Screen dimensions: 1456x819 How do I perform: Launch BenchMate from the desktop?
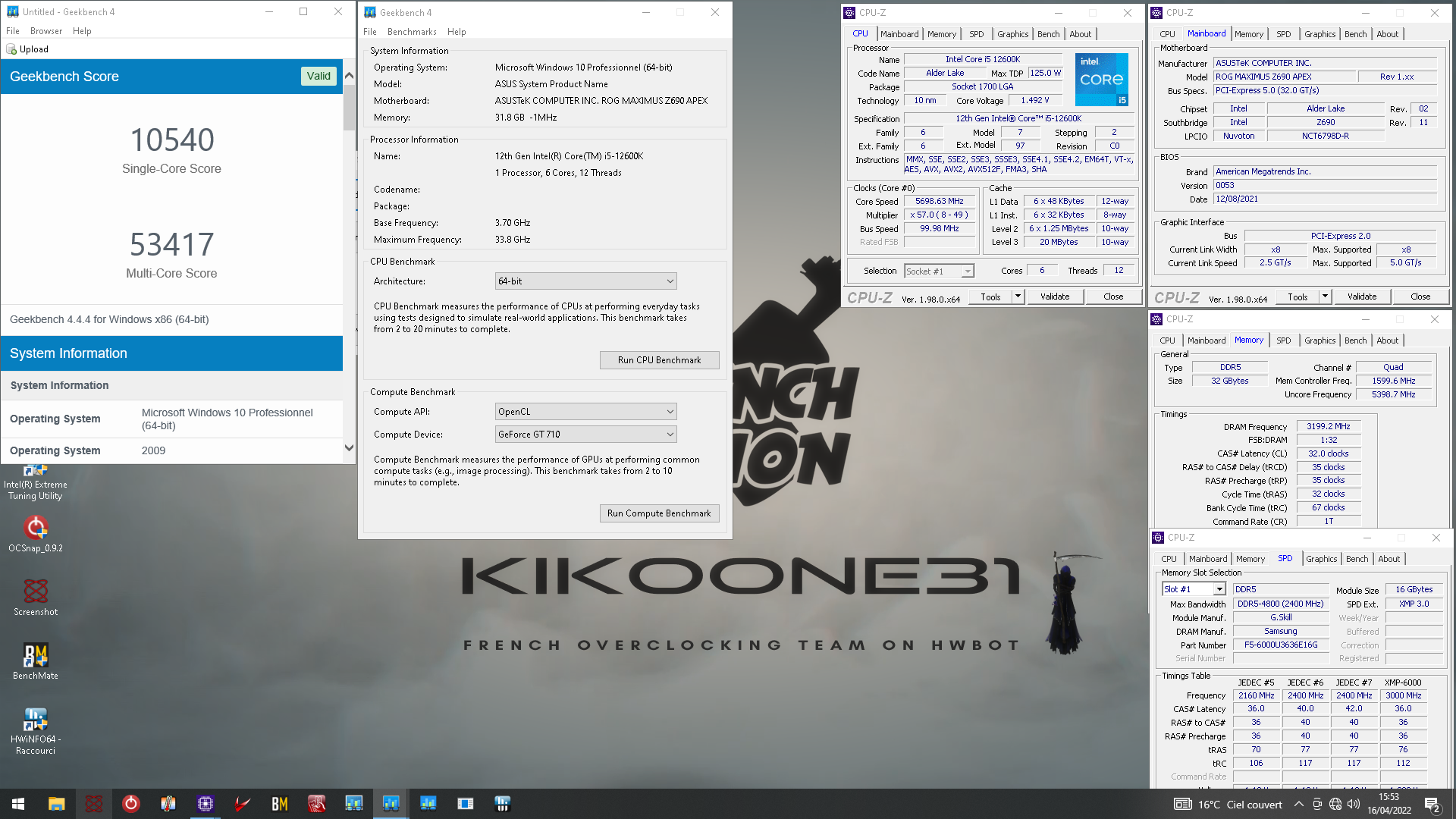coord(36,661)
